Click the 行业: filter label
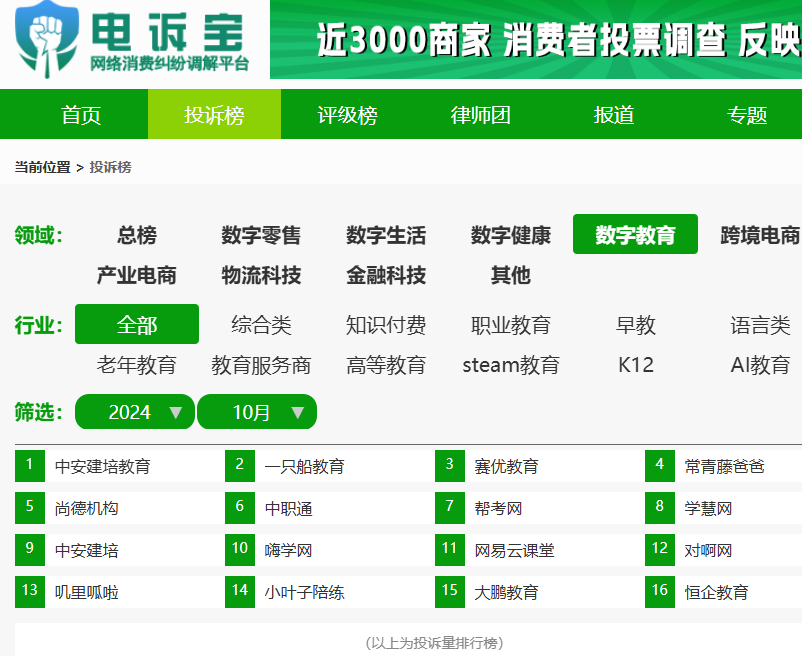 click(39, 325)
